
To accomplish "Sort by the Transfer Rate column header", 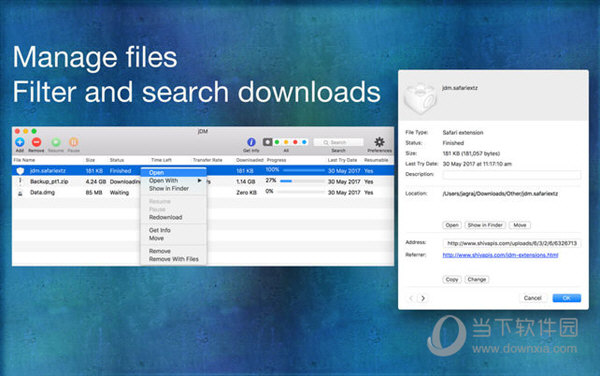I will (x=207, y=160).
